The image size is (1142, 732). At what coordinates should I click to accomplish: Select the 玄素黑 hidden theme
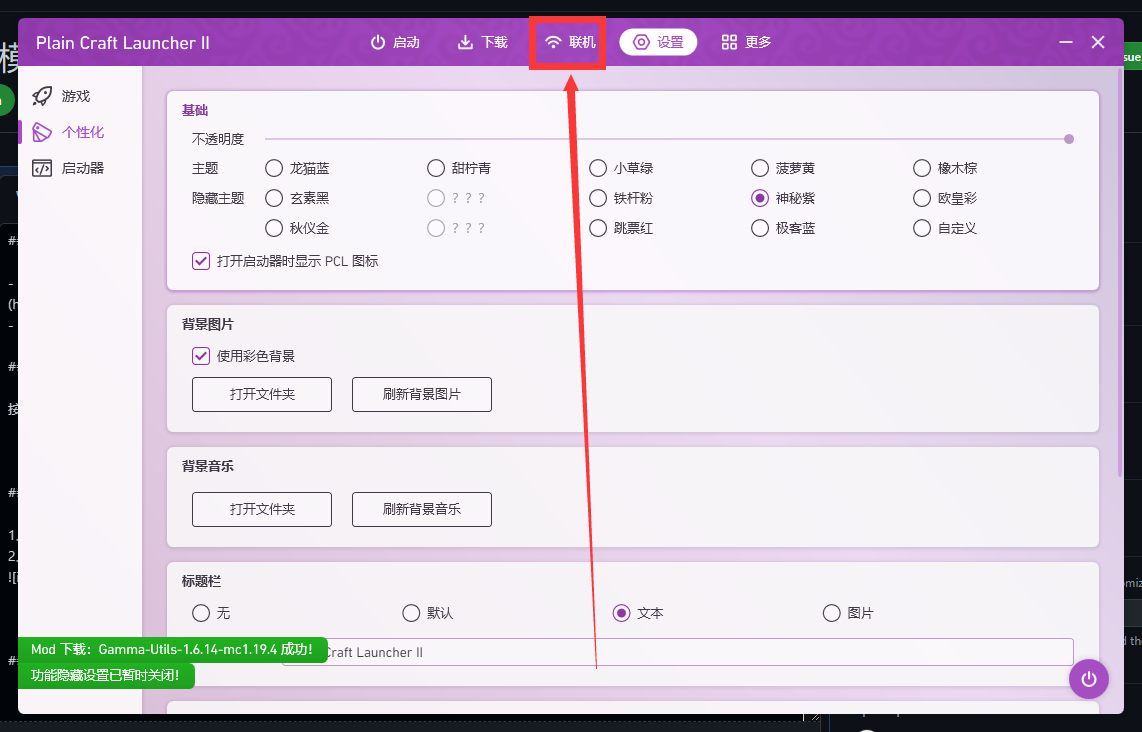(274, 198)
